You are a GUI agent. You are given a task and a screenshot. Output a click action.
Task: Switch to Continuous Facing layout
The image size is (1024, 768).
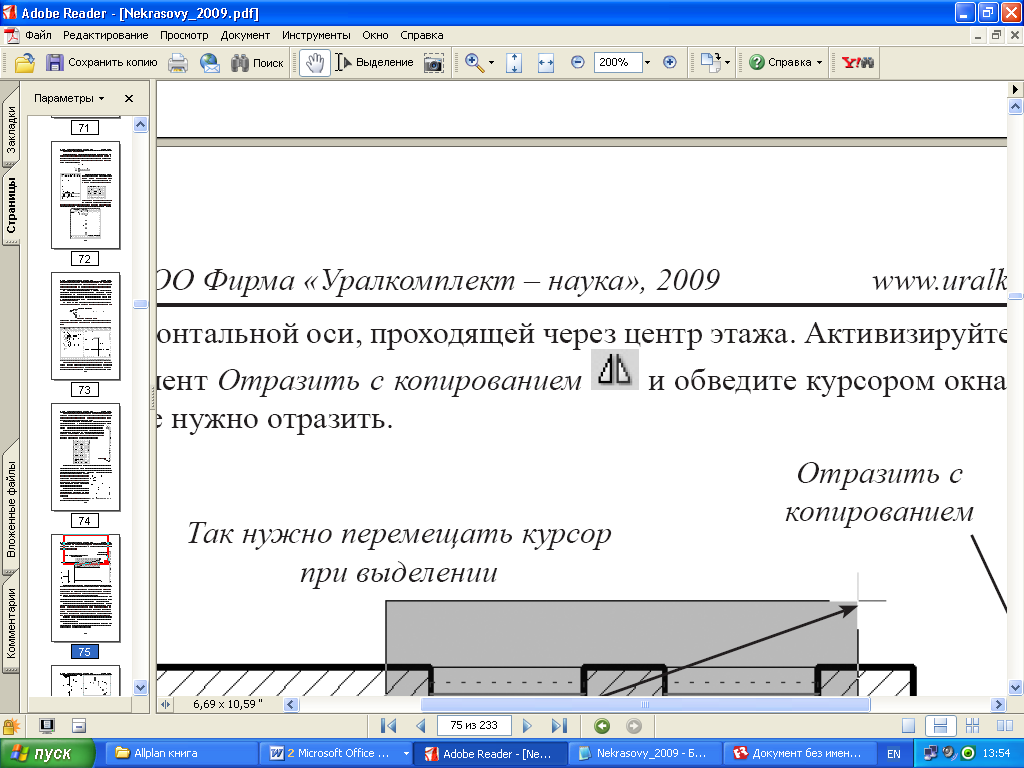(x=972, y=726)
